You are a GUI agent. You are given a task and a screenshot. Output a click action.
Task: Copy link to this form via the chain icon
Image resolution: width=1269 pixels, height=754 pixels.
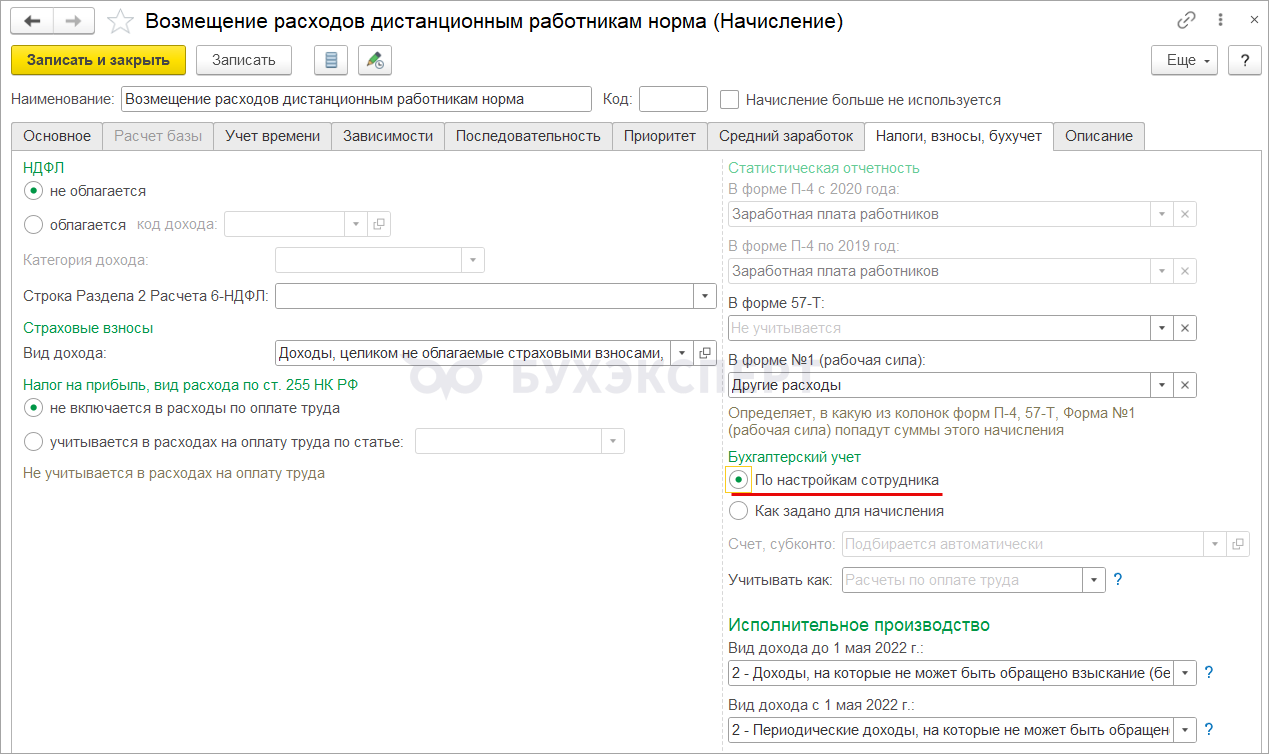1186,20
